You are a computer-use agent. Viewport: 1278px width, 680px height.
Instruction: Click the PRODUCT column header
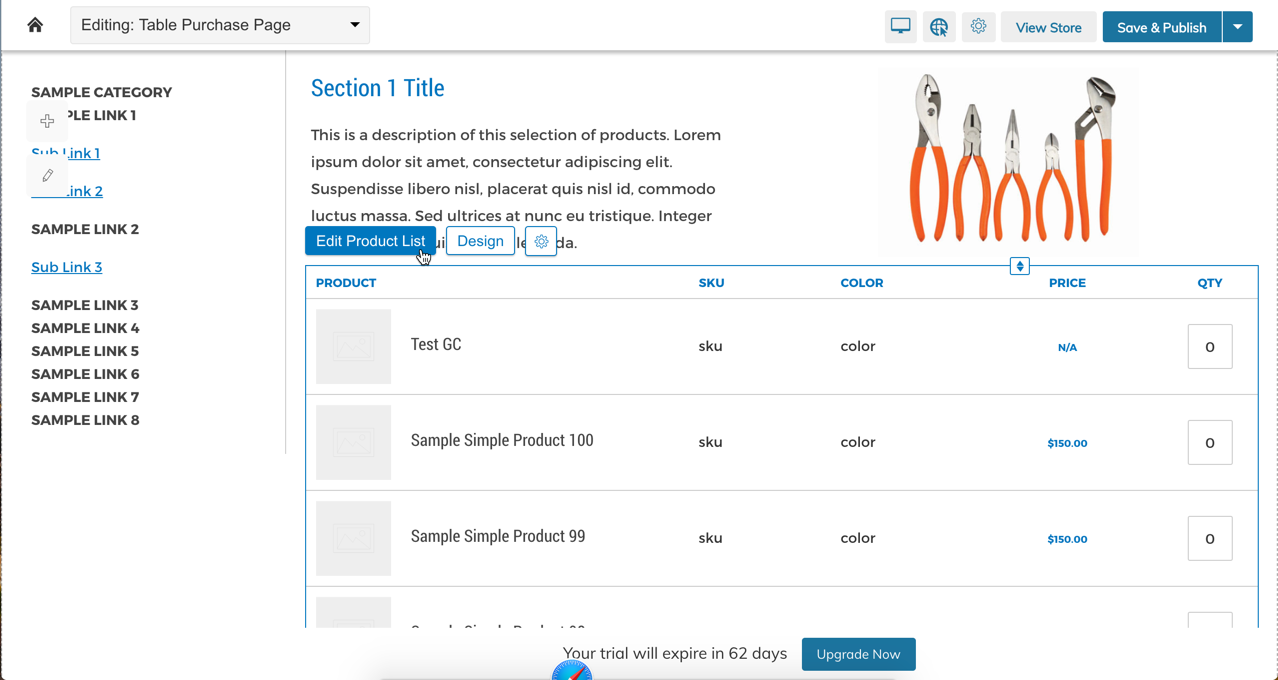click(x=346, y=283)
